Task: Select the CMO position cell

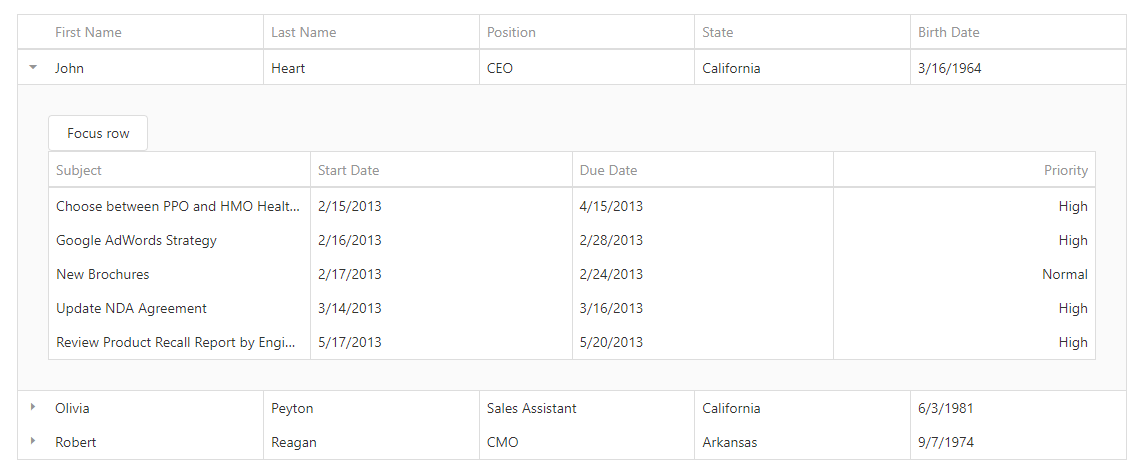Action: (502, 442)
